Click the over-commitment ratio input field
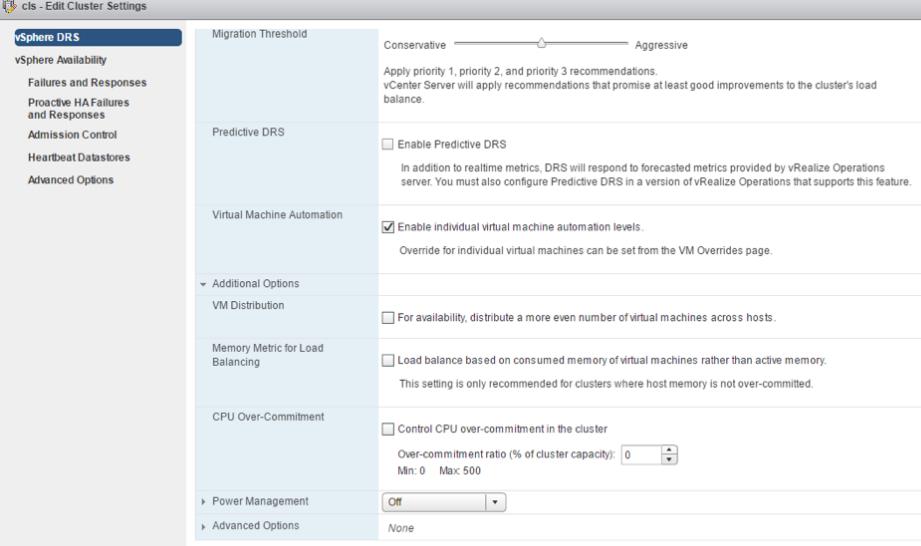Screen dimensions: 921x546 [639, 453]
